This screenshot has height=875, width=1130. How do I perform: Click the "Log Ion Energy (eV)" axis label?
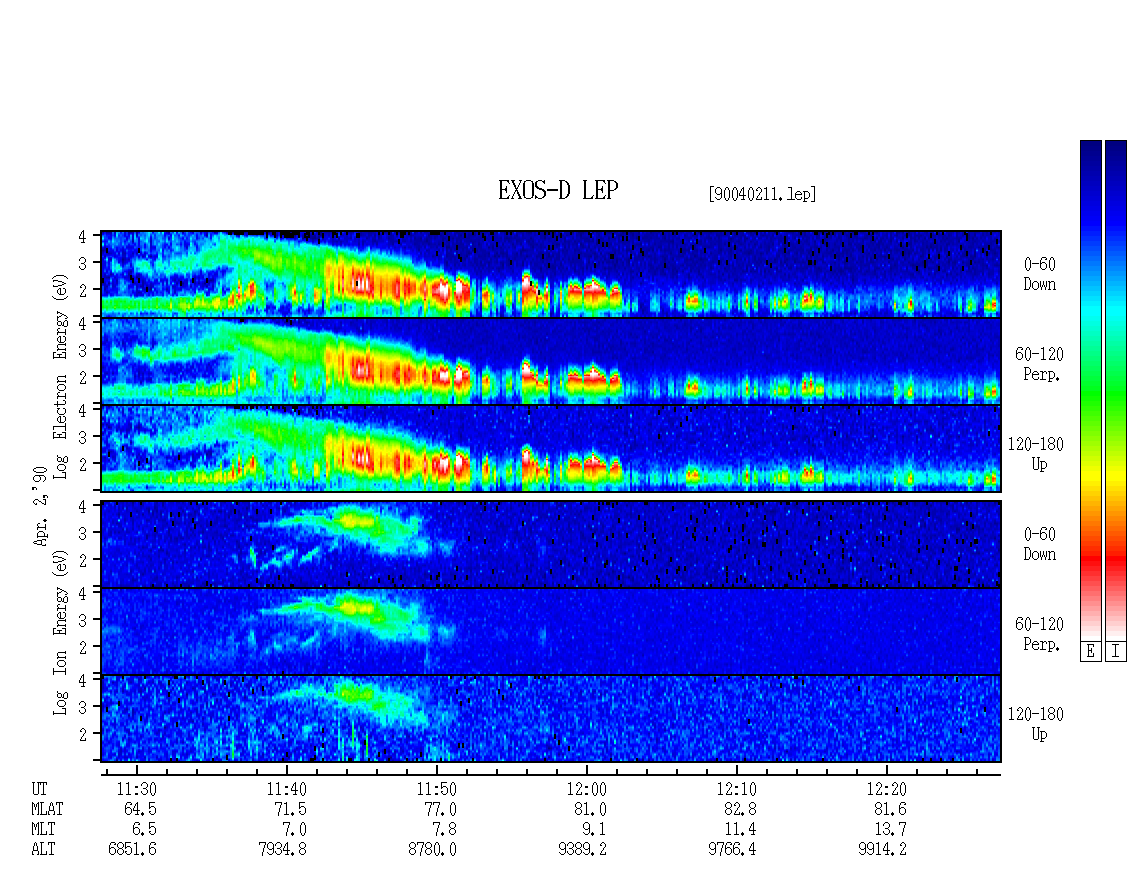point(60,633)
